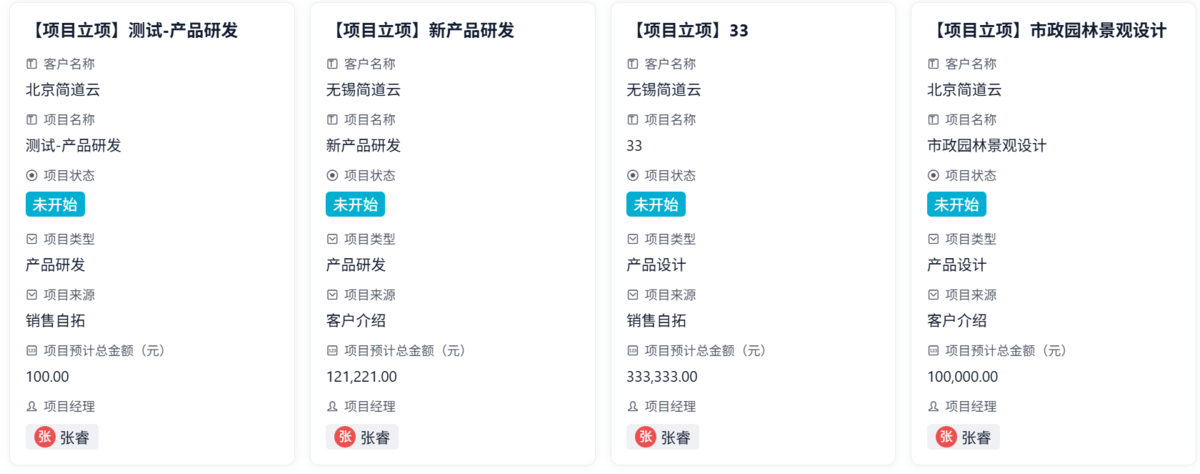
Task: Open the 【项目立项】33 card title
Action: click(x=687, y=31)
